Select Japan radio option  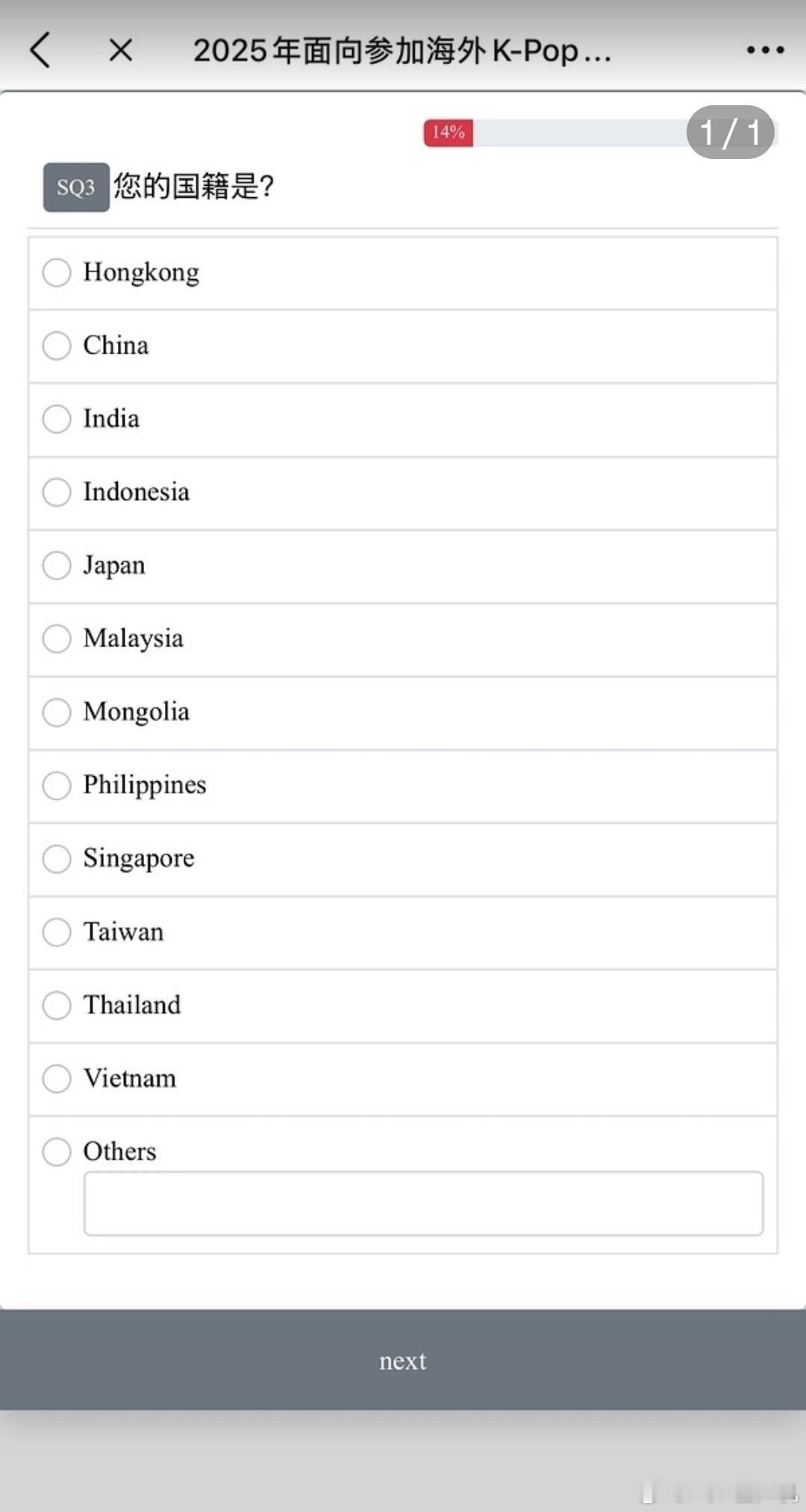(x=57, y=565)
